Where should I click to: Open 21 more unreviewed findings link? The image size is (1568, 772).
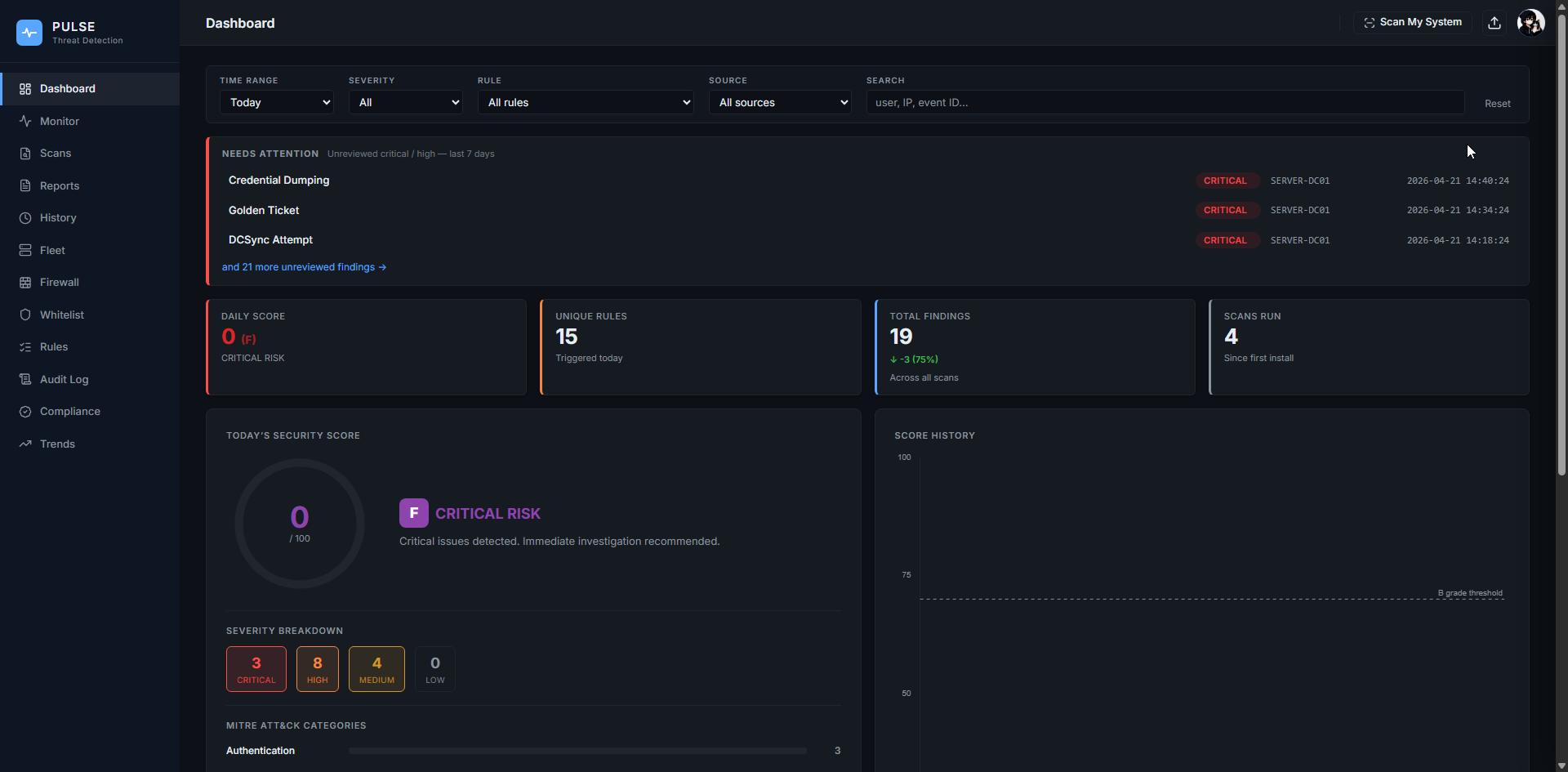click(304, 267)
